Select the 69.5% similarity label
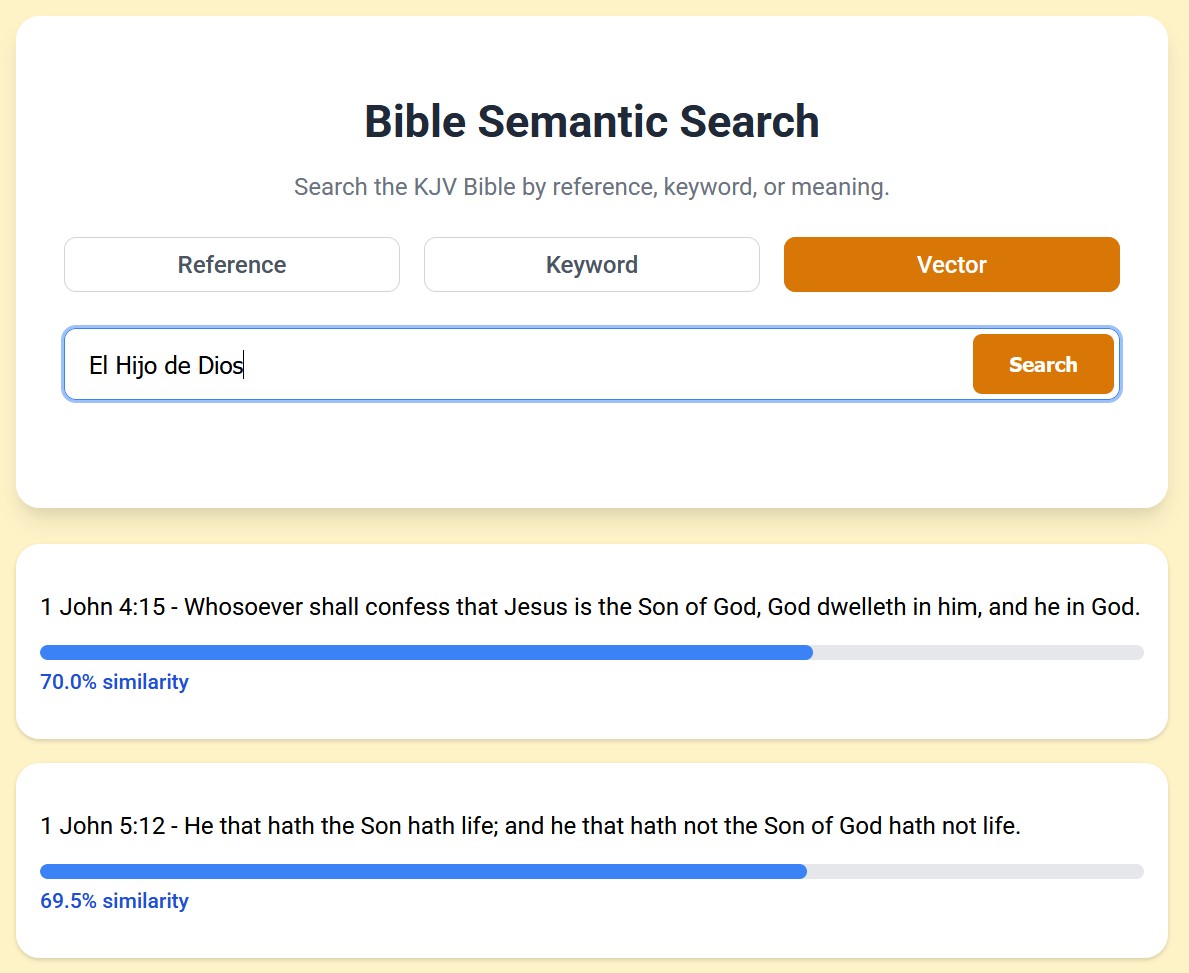 (x=114, y=900)
